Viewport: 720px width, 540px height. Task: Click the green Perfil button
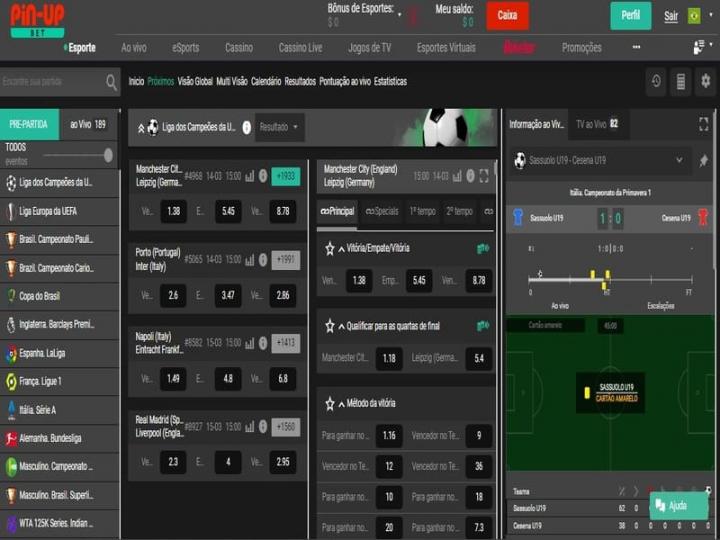pos(630,16)
